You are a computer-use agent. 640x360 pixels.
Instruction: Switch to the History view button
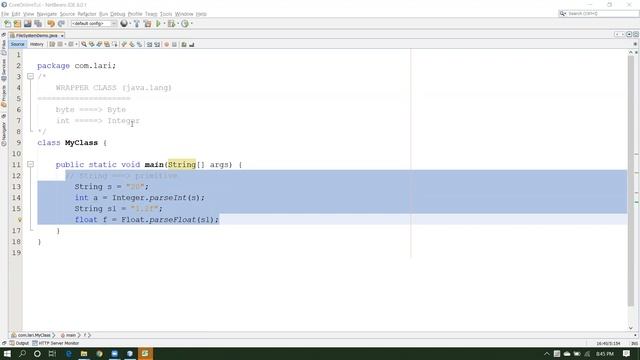tap(37, 44)
